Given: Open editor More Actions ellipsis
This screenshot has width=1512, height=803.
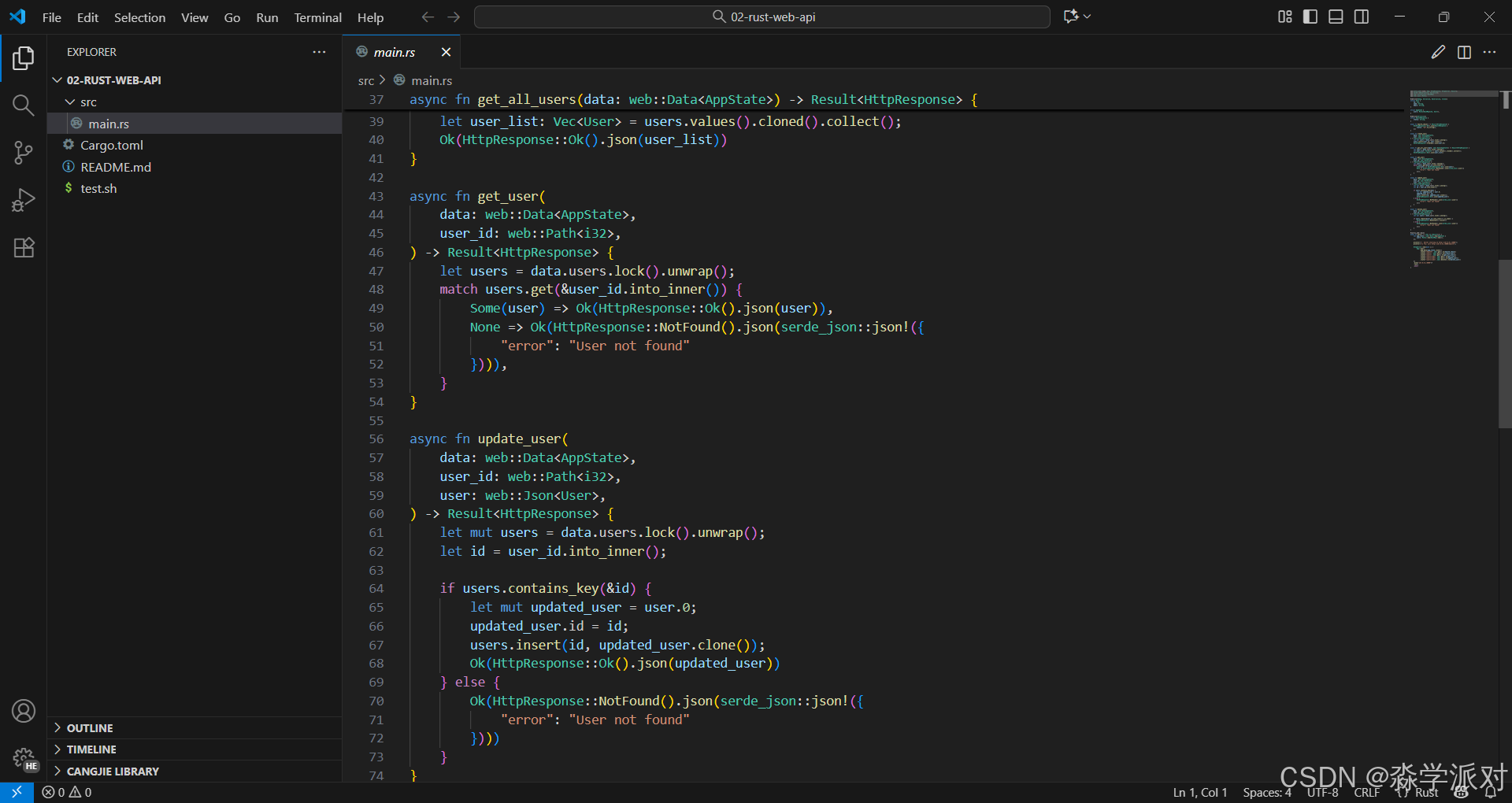Looking at the screenshot, I should pos(1489,52).
